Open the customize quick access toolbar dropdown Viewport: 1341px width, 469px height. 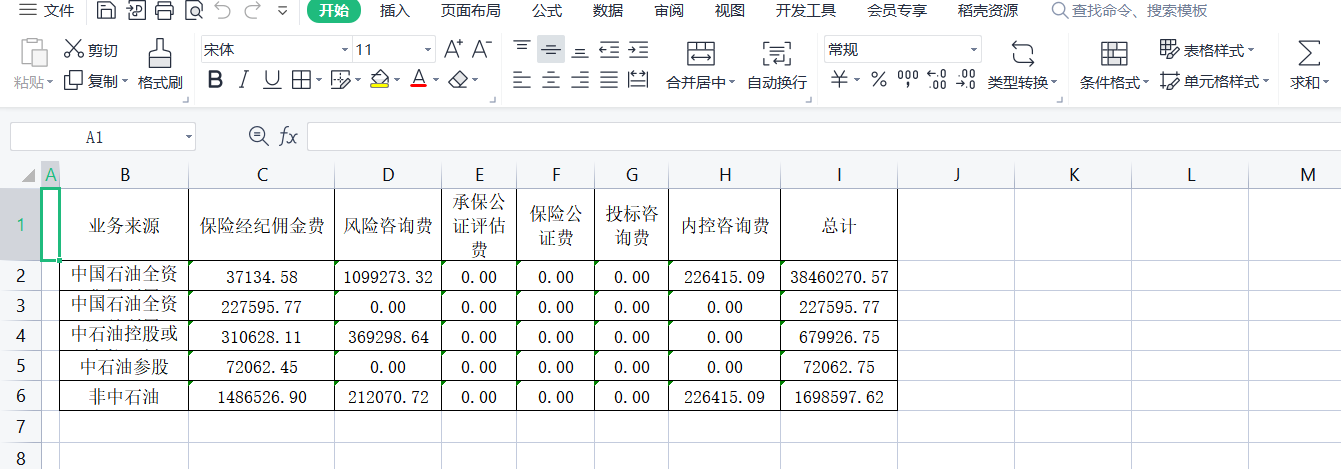[282, 11]
